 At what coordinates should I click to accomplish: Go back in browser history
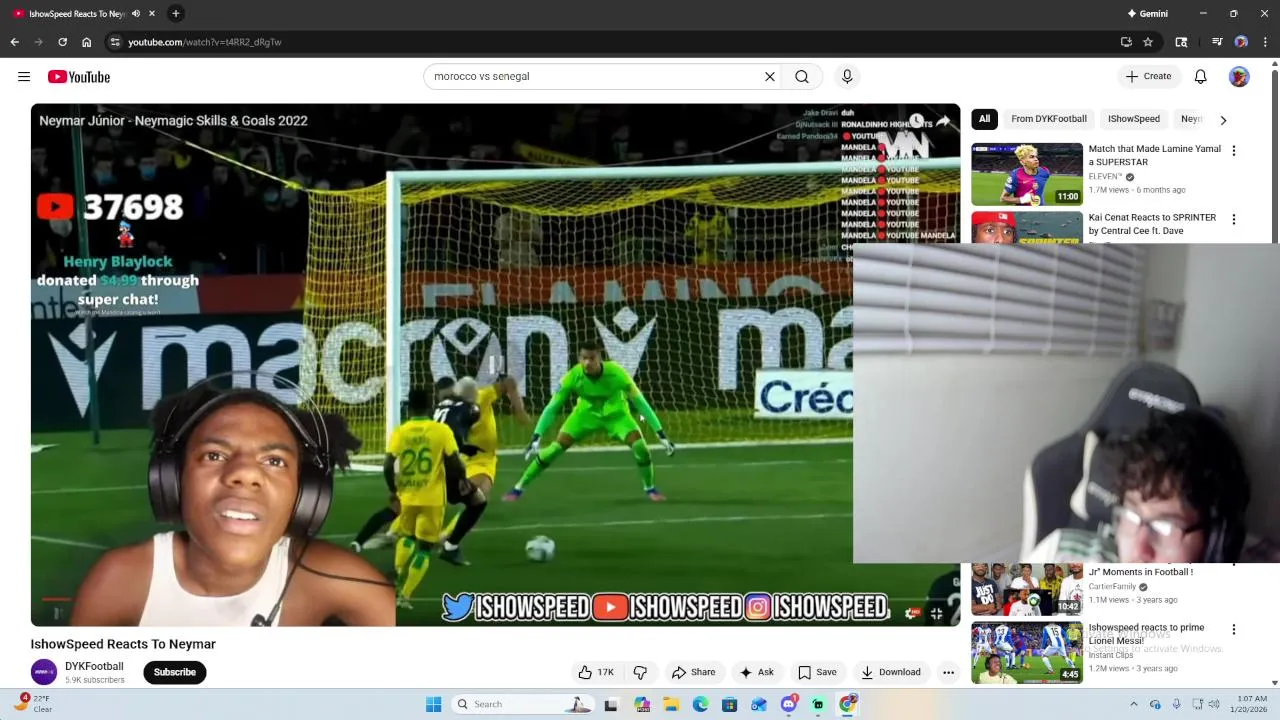14,42
